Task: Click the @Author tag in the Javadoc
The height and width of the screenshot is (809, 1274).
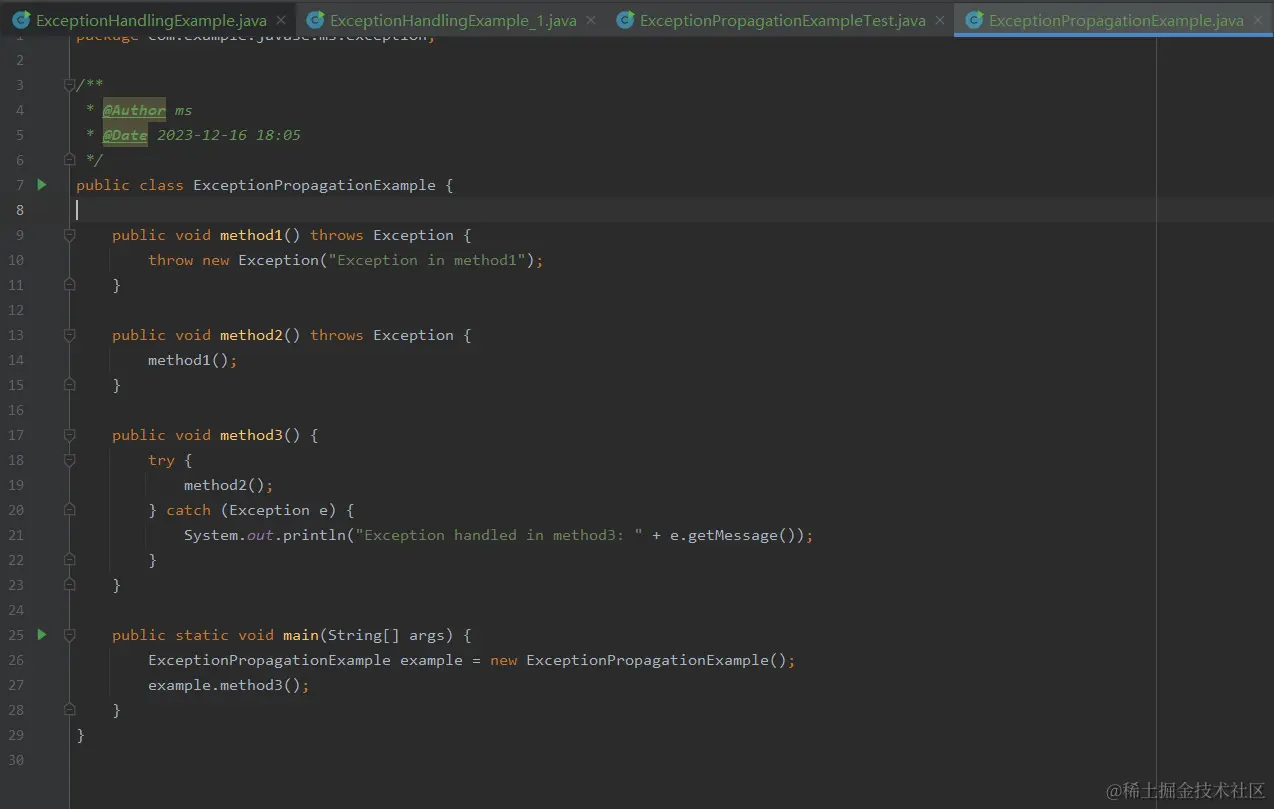Action: (x=134, y=110)
